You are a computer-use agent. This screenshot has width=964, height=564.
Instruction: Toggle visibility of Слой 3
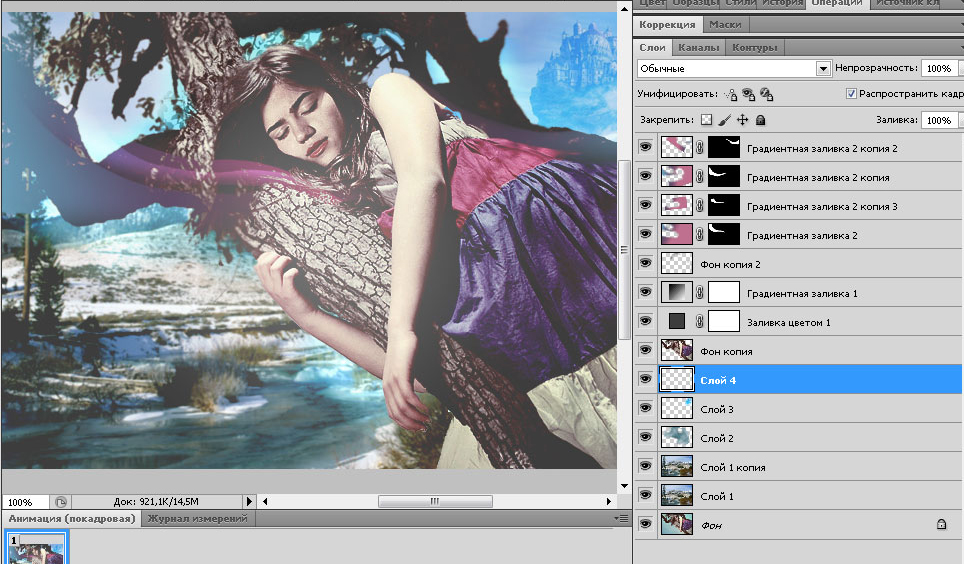[x=645, y=408]
